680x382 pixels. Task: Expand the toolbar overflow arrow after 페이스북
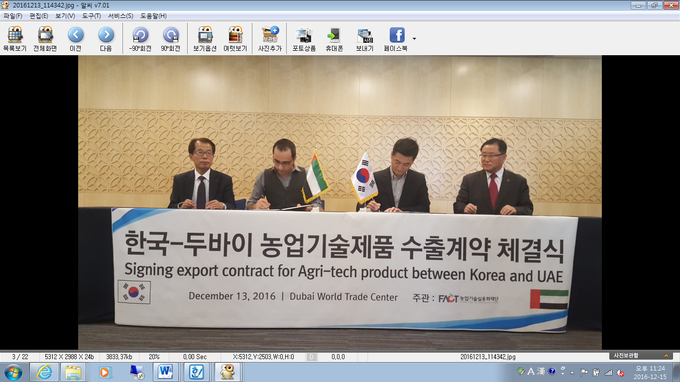tap(414, 39)
